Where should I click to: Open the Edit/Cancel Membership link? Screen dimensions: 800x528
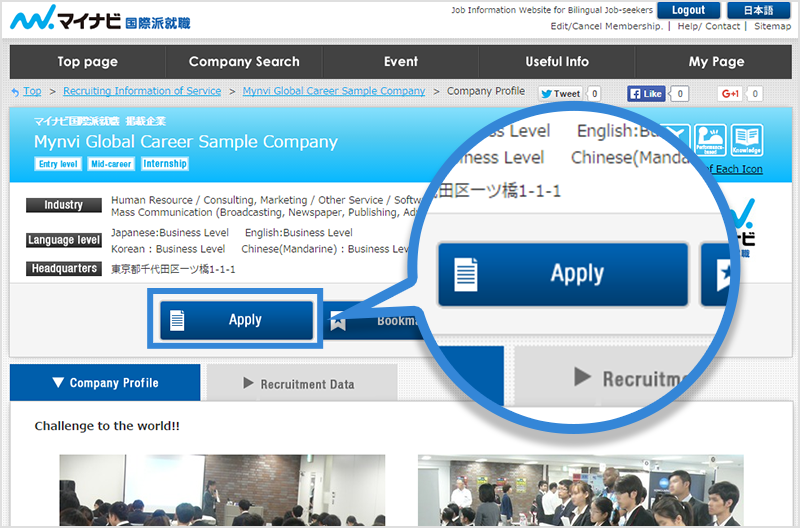(x=607, y=26)
